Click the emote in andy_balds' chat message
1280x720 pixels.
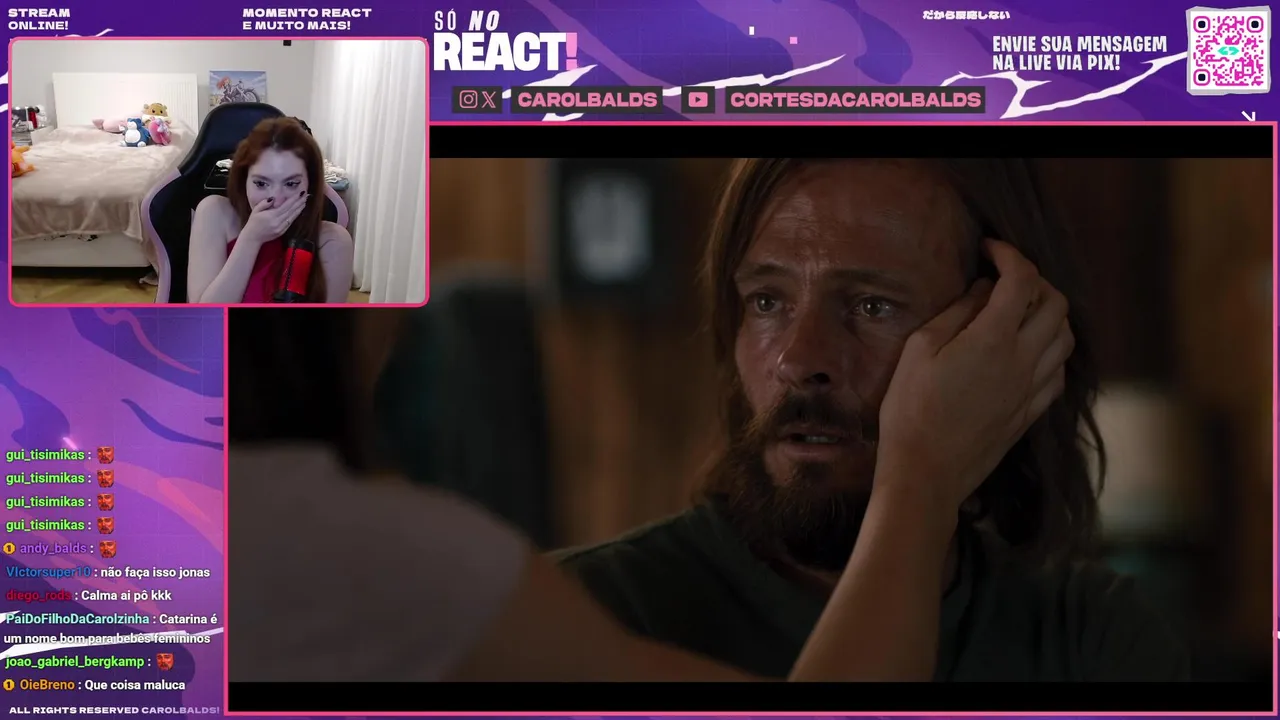(108, 548)
